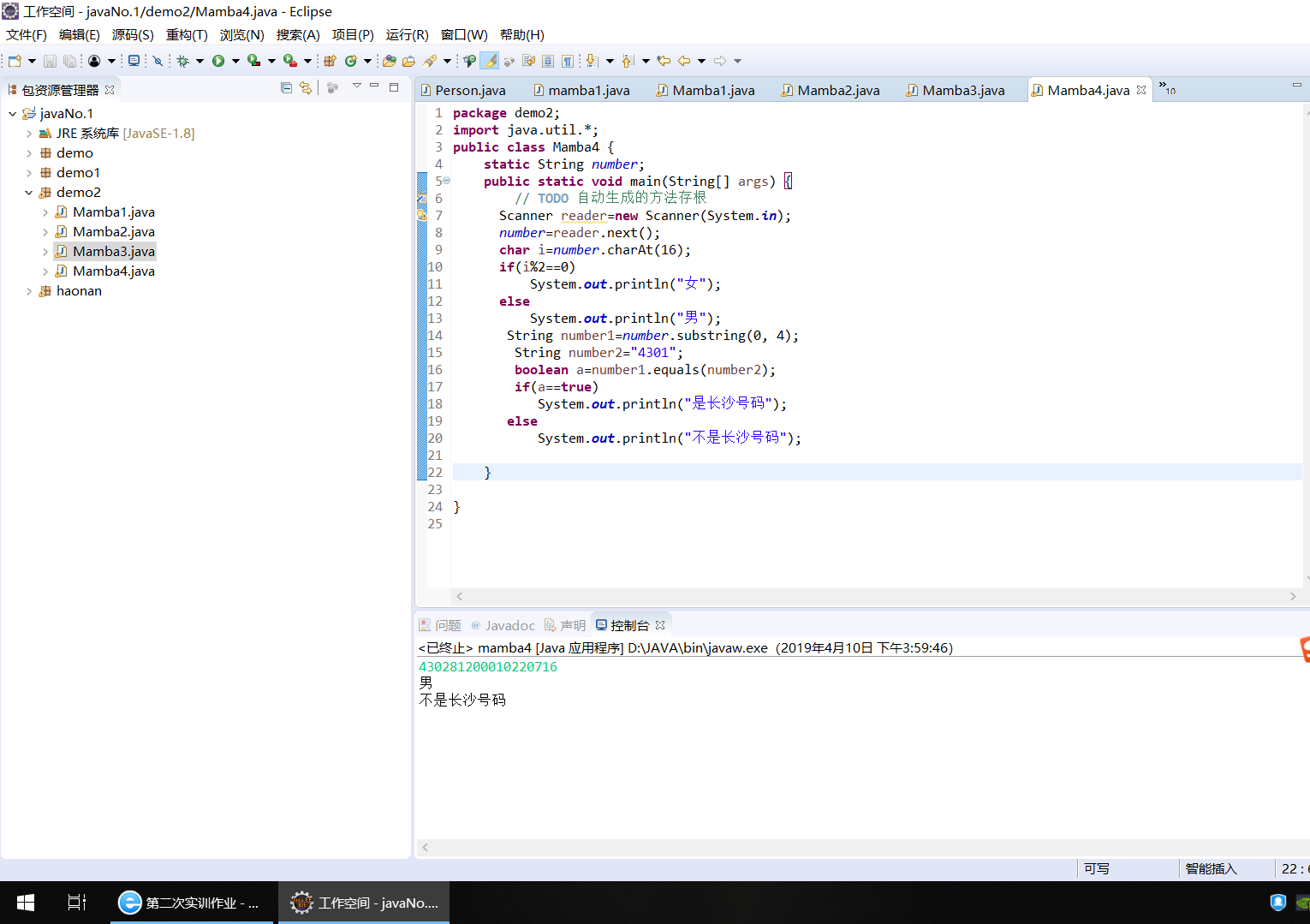This screenshot has height=924, width=1310.
Task: Open the 帮助(H) menu
Action: point(522,35)
